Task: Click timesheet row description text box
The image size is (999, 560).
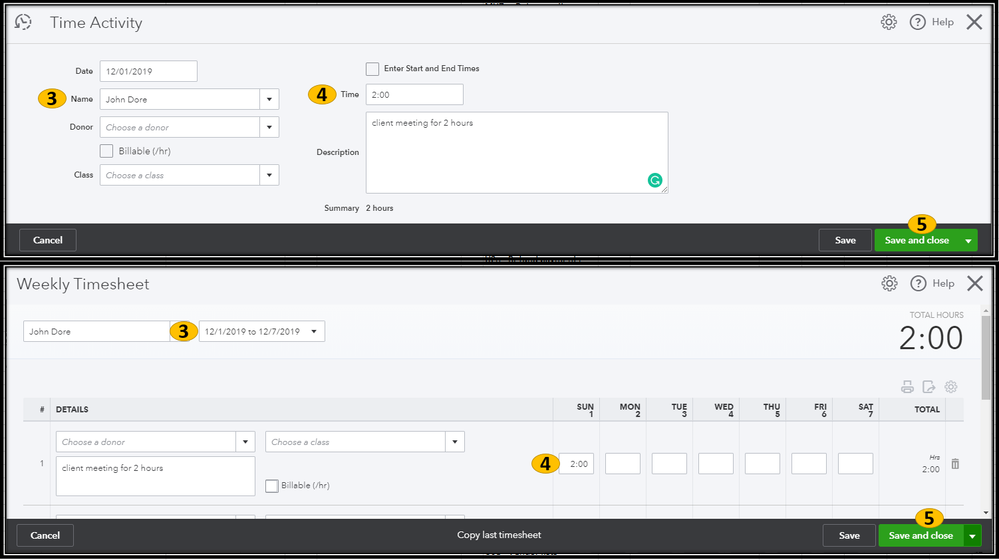Action: click(155, 475)
